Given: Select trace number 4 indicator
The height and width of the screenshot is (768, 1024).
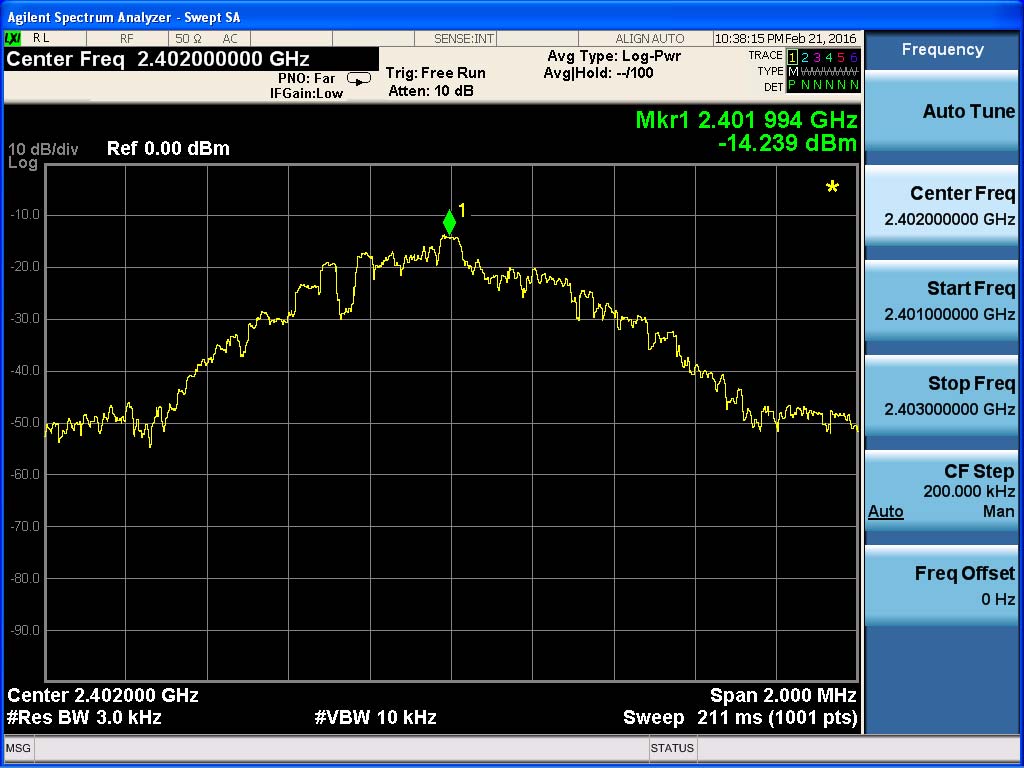Looking at the screenshot, I should (x=829, y=57).
